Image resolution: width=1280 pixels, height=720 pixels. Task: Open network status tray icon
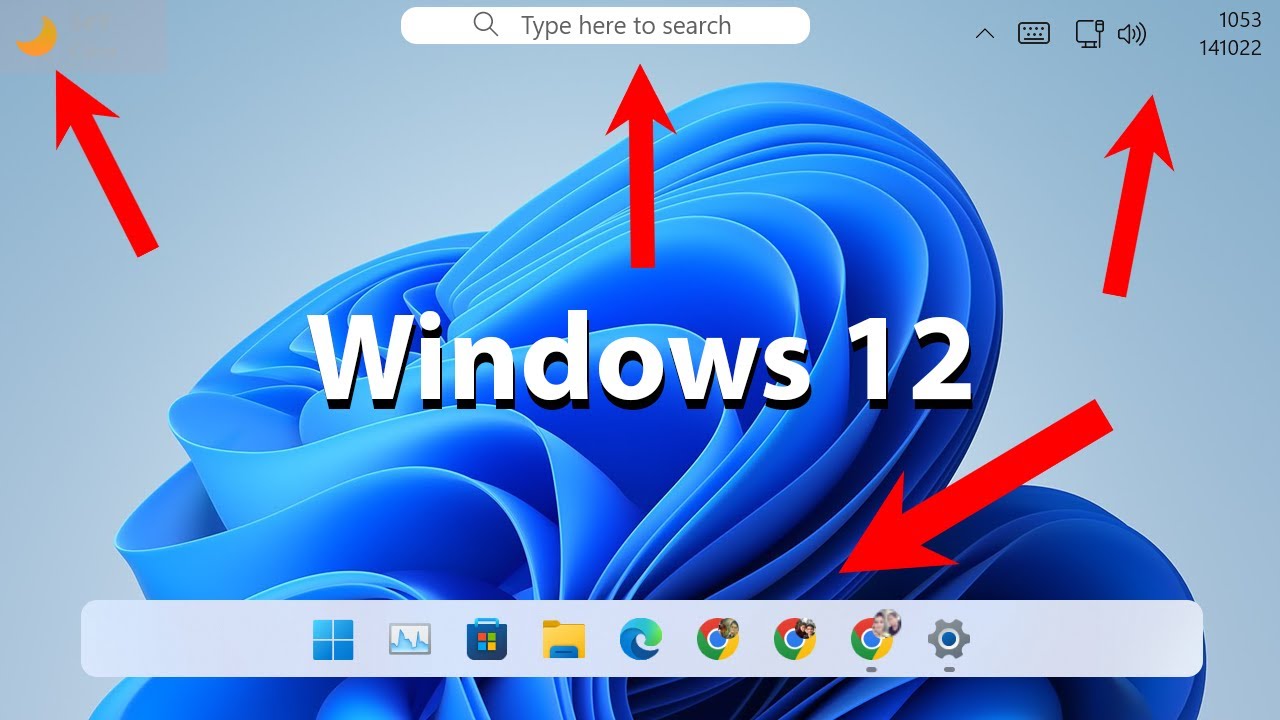(x=1089, y=33)
